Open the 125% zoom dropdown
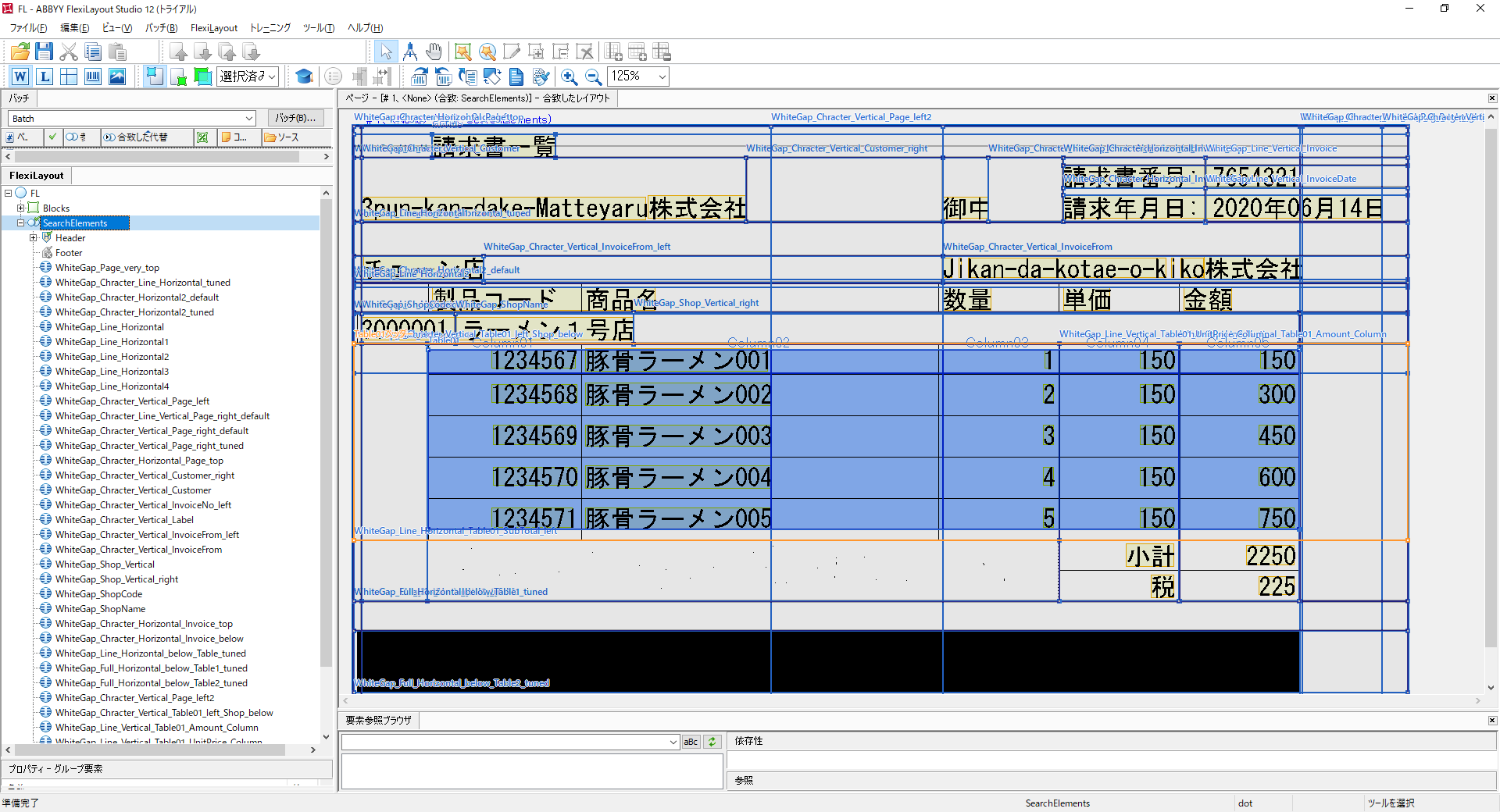 click(x=662, y=76)
